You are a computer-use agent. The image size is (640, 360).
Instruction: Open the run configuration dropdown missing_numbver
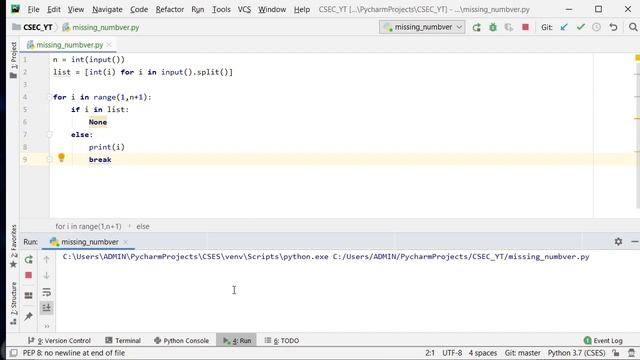tap(422, 27)
